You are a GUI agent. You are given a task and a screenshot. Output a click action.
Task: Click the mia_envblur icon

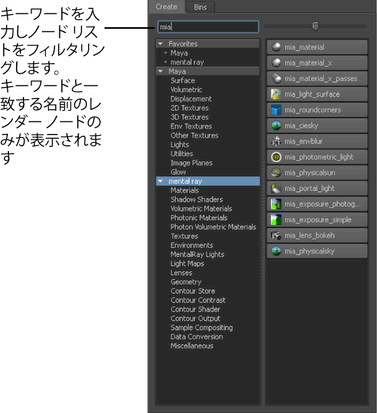point(276,141)
